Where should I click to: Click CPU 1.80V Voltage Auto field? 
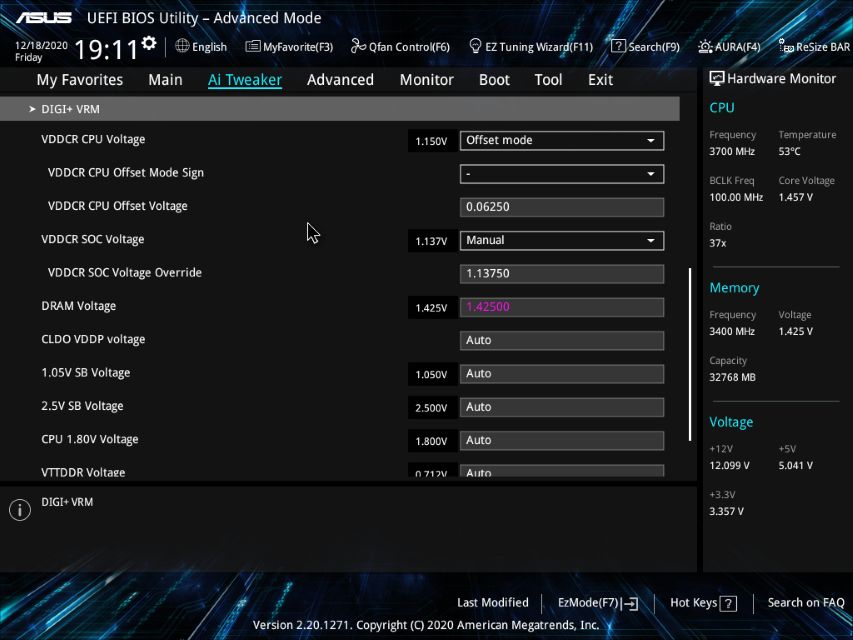pyautogui.click(x=561, y=440)
